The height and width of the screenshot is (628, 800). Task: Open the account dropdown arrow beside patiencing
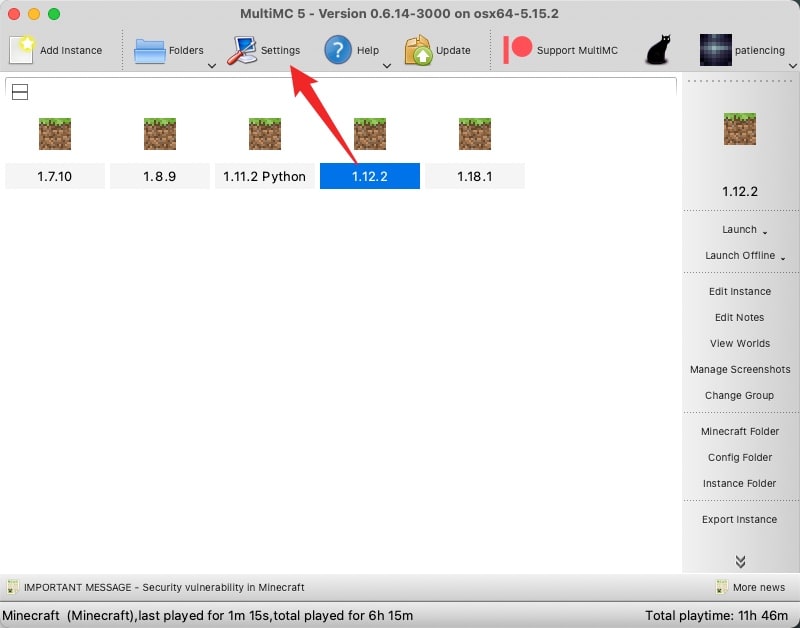792,66
